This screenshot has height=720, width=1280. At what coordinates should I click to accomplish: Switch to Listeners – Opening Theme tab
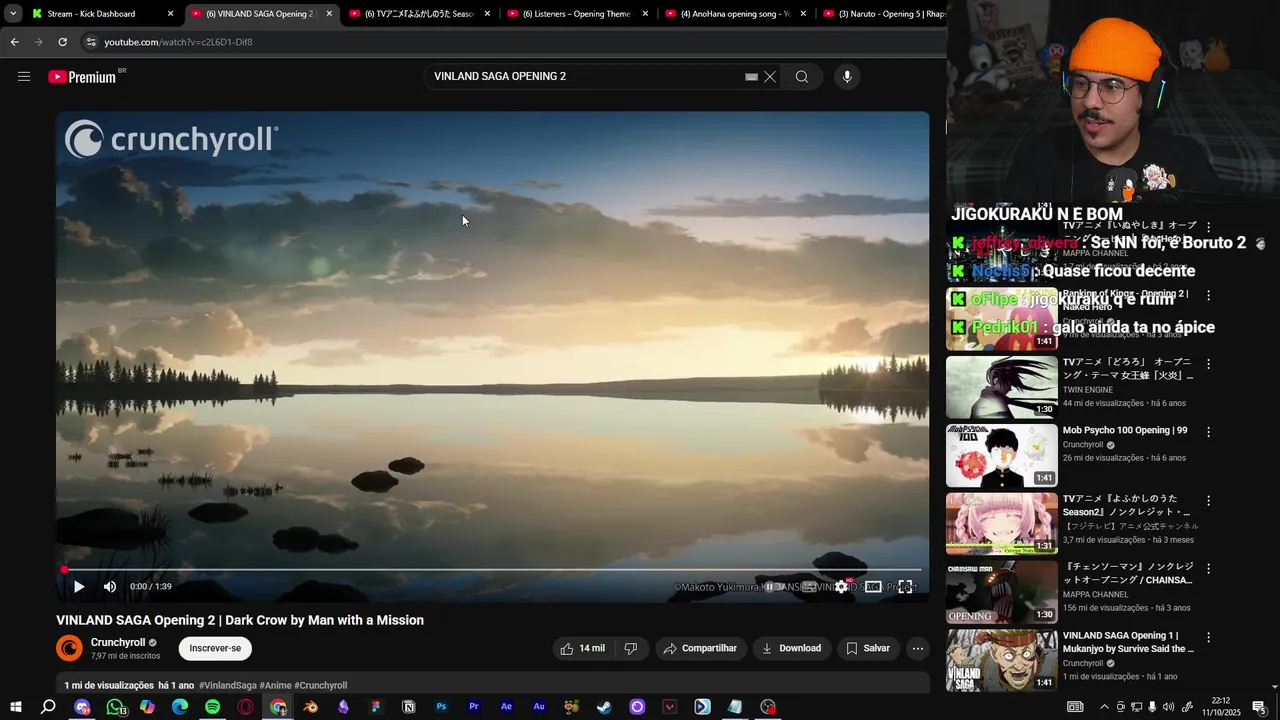coord(577,14)
